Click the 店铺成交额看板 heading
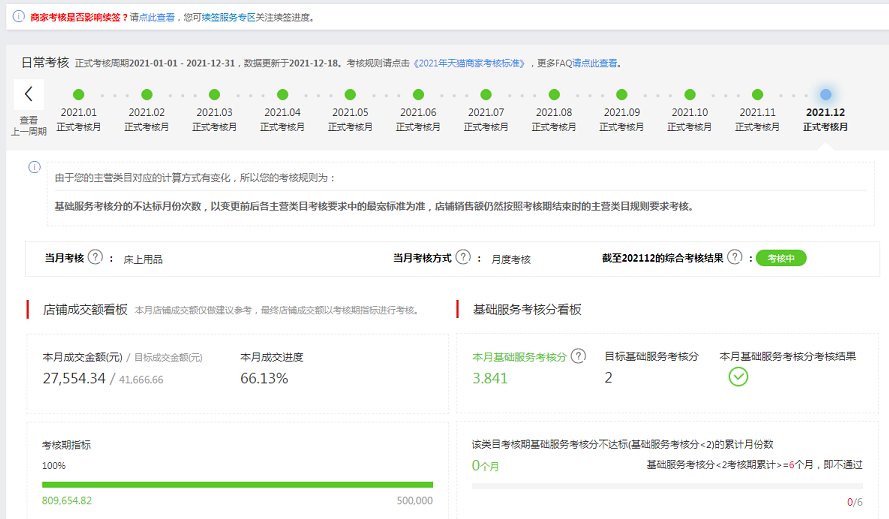Viewport: 889px width, 519px height. [x=85, y=310]
